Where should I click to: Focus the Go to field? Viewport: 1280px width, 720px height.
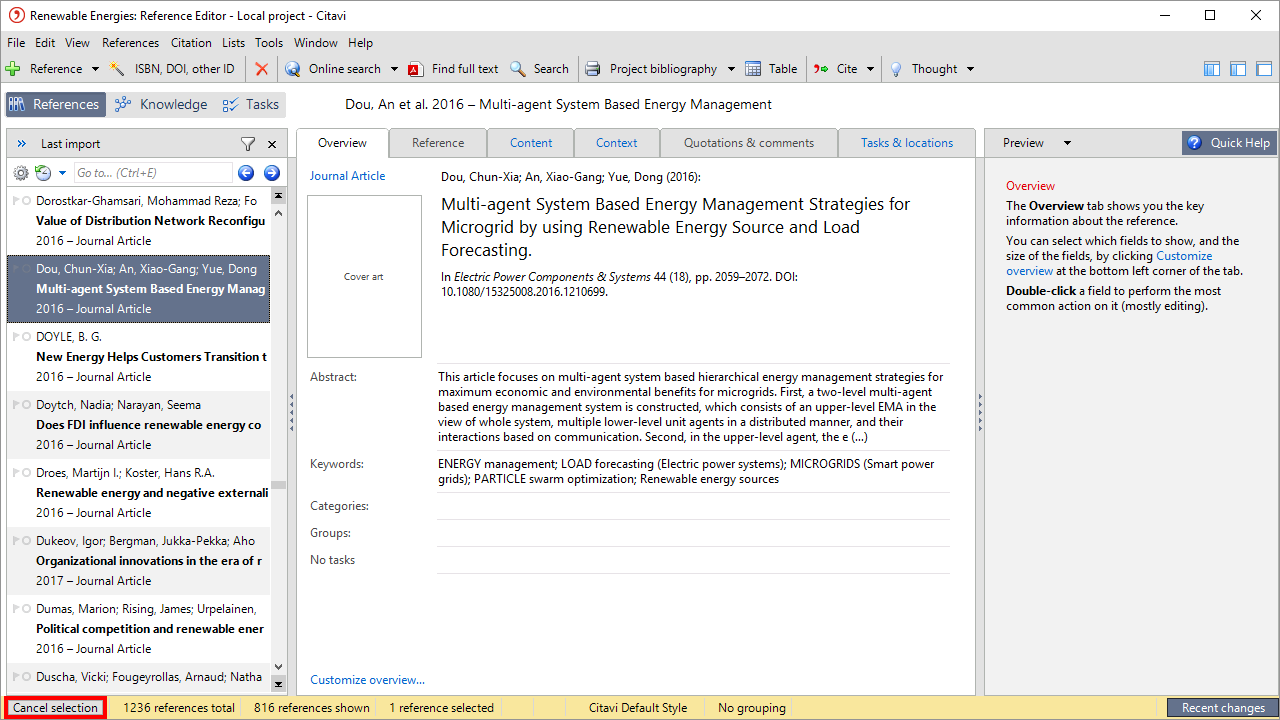click(x=152, y=173)
